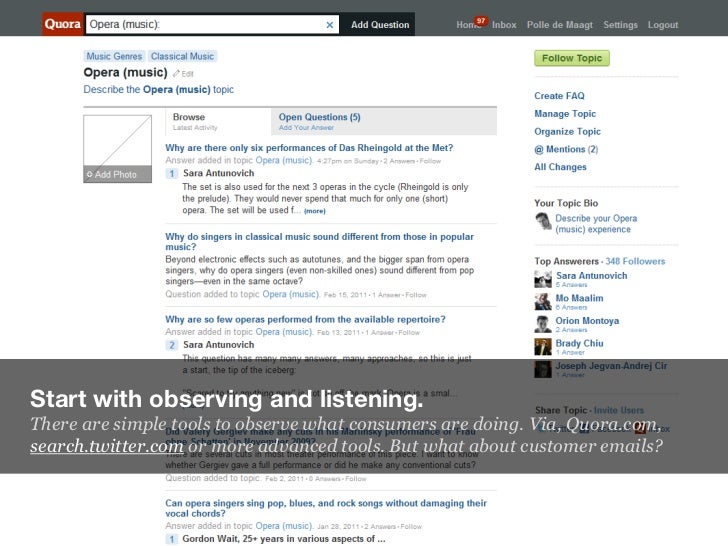The width and height of the screenshot is (728, 546).
Task: Open the All Changes link
Action: [560, 167]
